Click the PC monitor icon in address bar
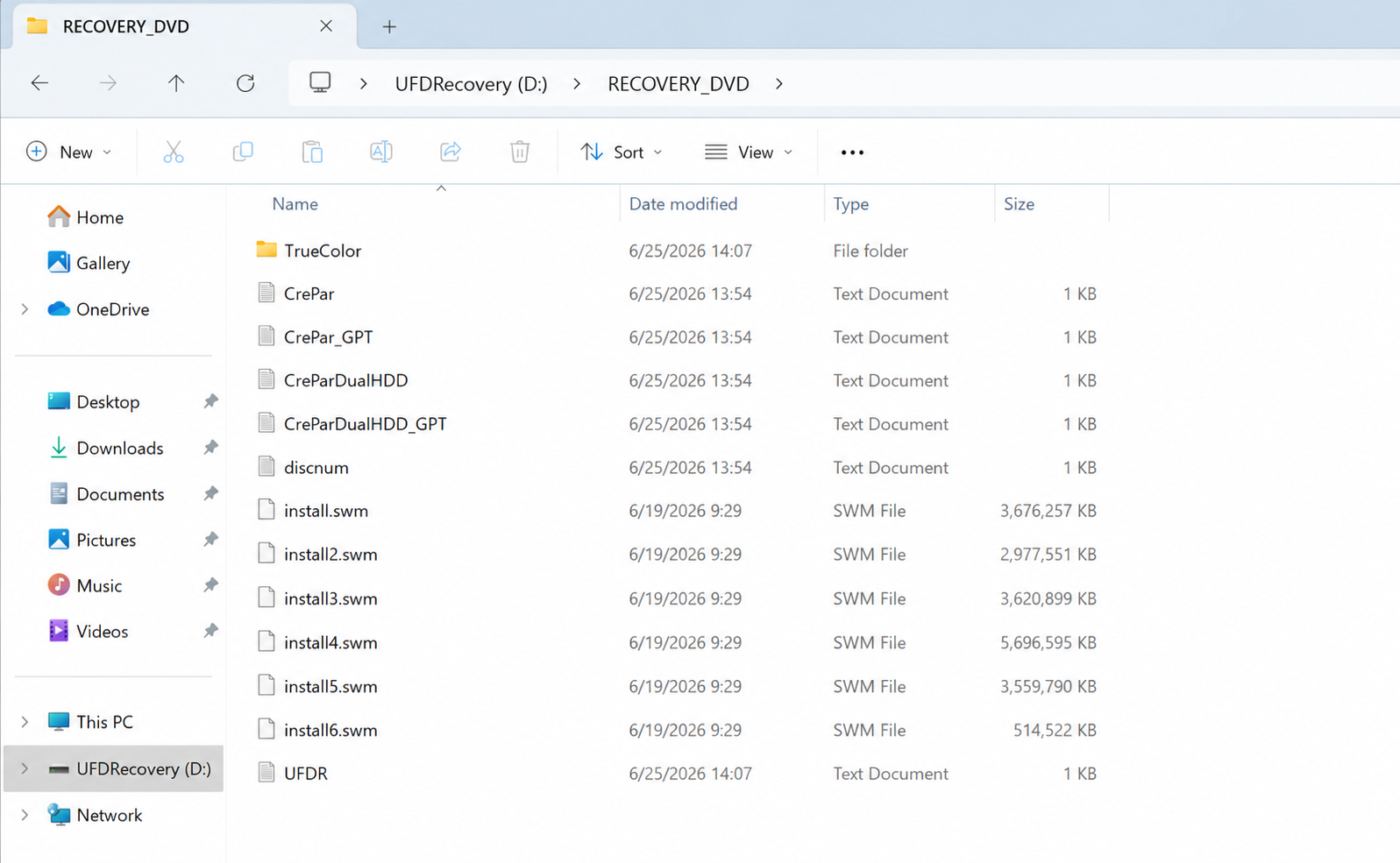 pyautogui.click(x=320, y=82)
